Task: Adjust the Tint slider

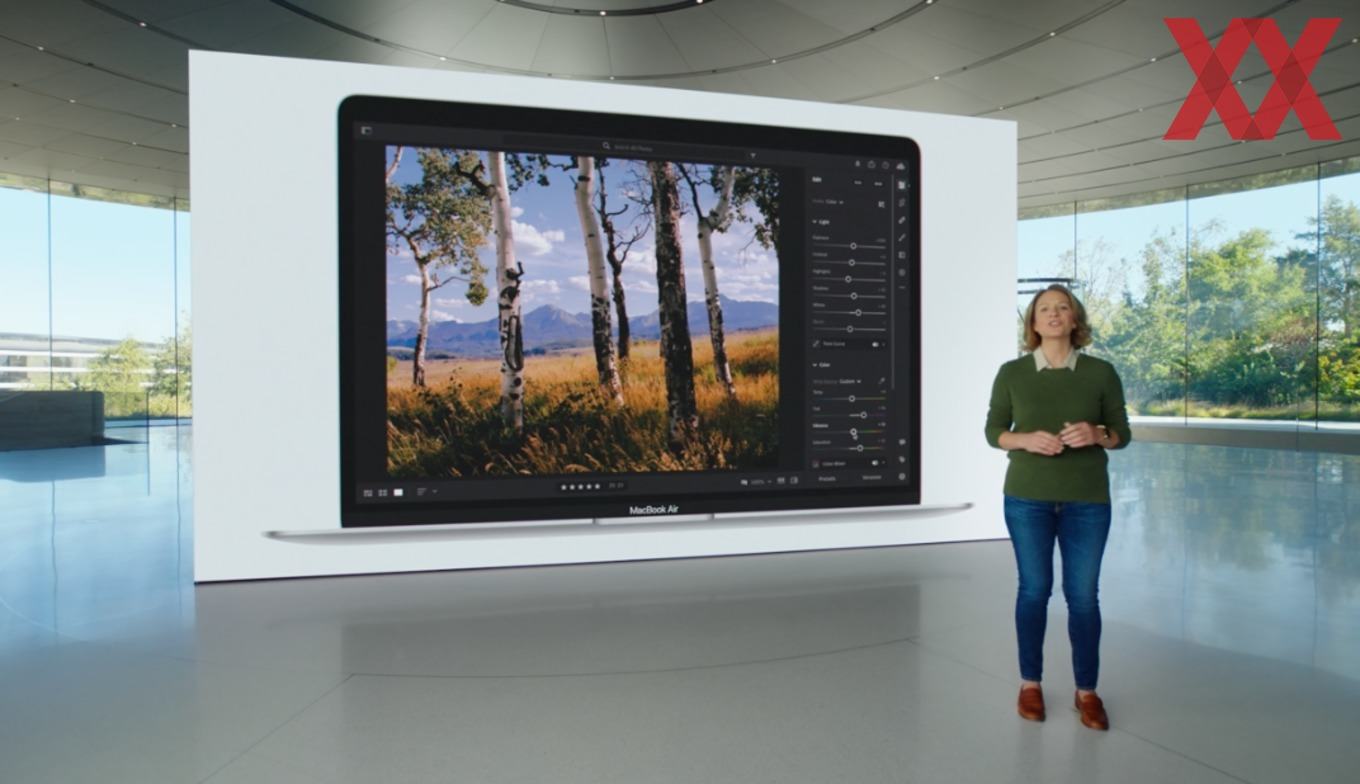Action: [849, 414]
